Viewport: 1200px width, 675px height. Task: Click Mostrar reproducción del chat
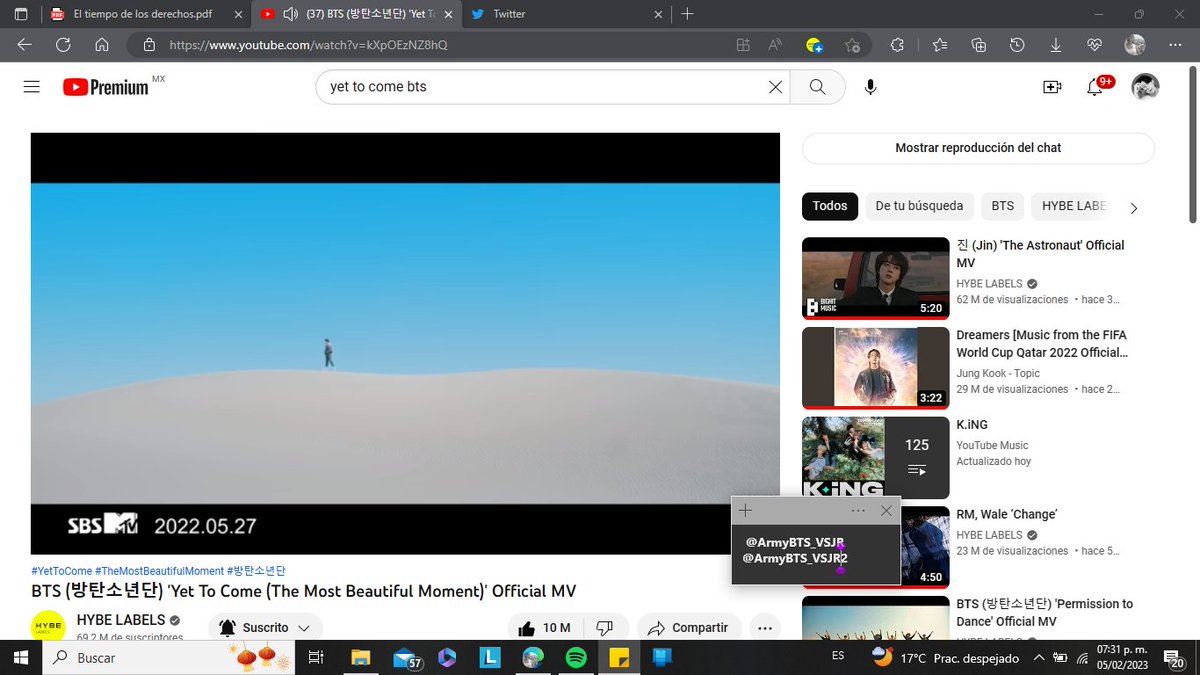[978, 148]
